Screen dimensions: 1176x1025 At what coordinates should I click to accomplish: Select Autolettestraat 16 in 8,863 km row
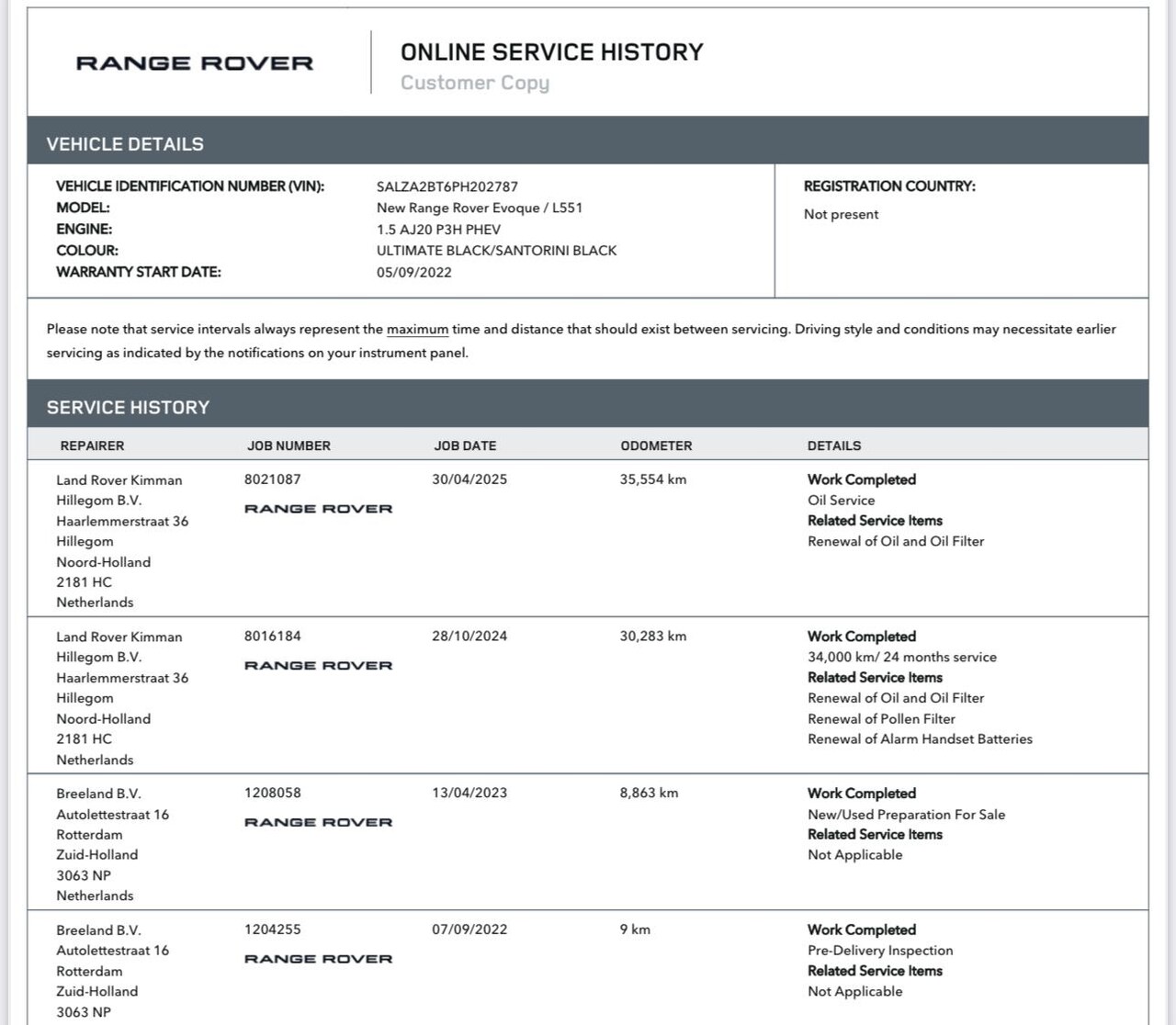point(113,815)
